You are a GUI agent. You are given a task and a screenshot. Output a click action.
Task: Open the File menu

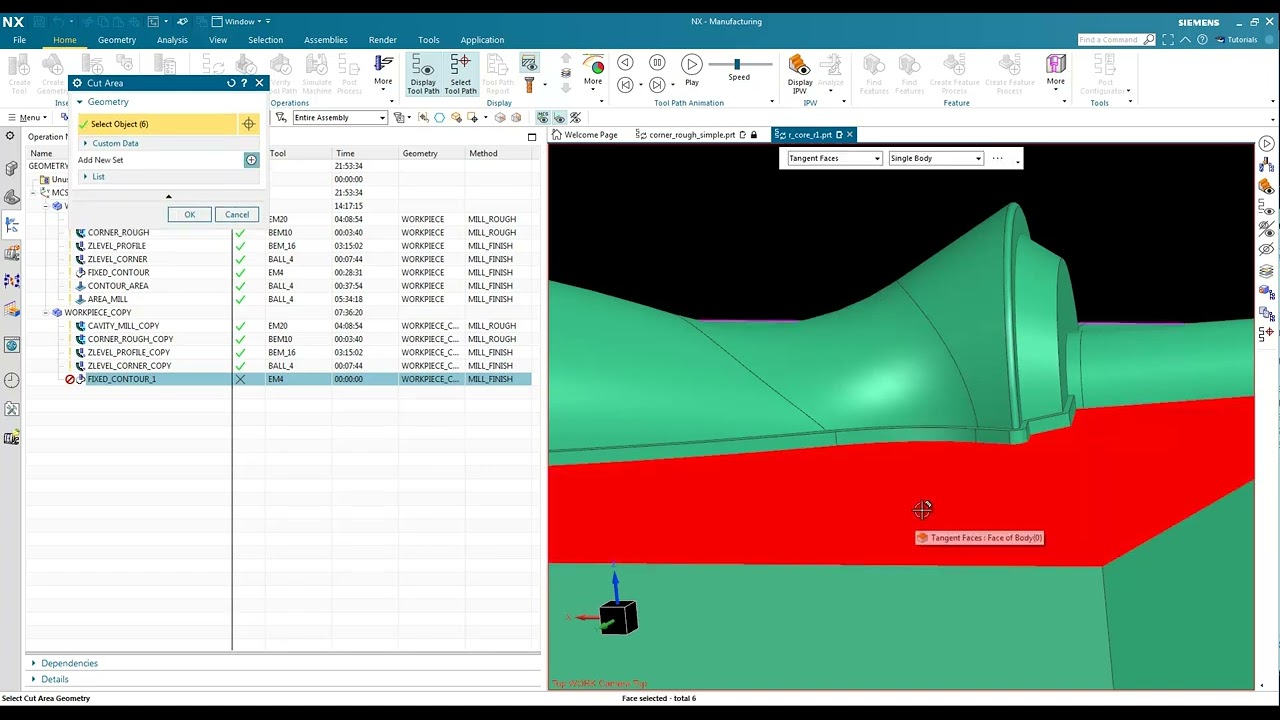coord(19,40)
